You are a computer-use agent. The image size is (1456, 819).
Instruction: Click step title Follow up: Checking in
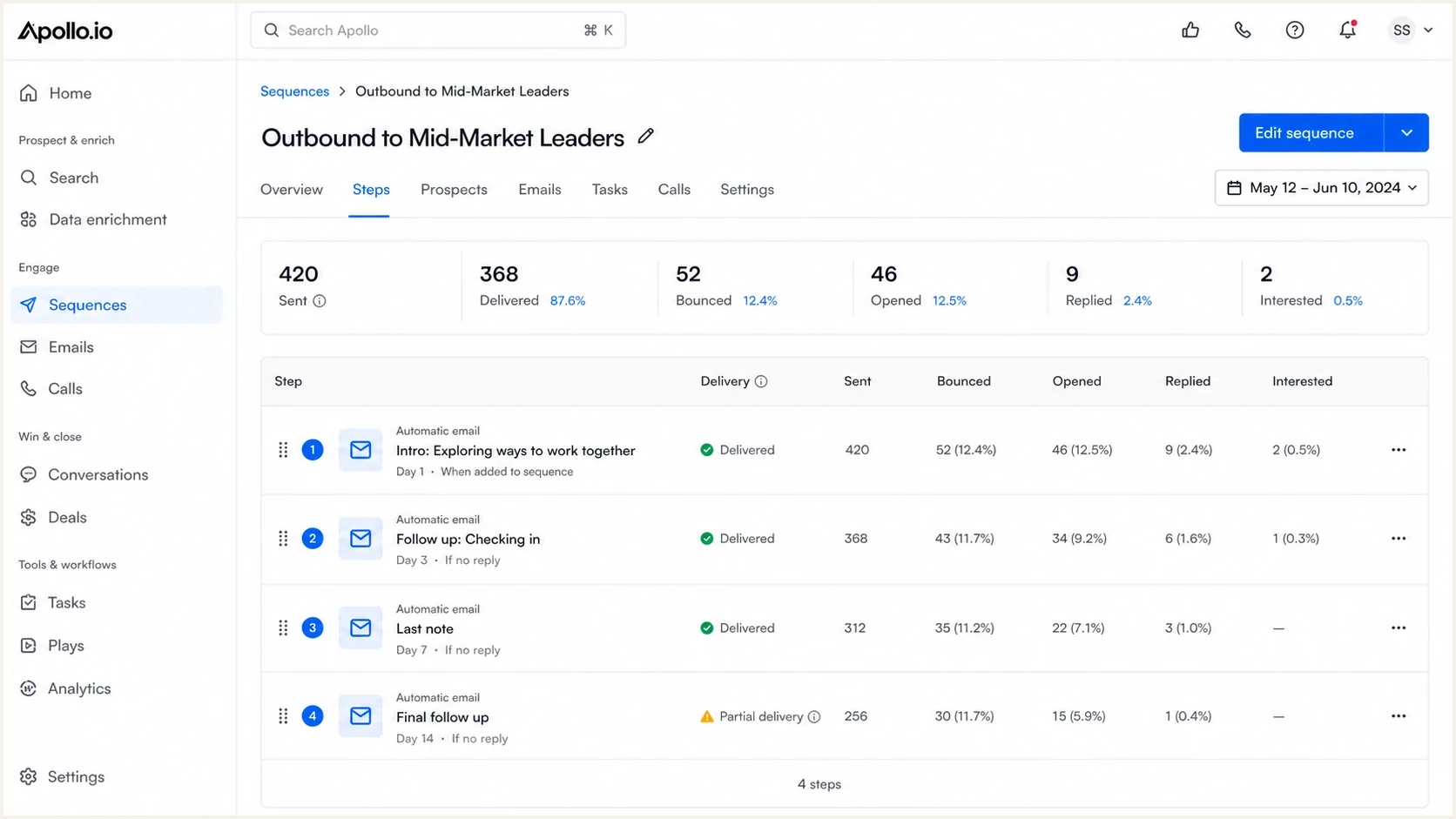tap(468, 540)
